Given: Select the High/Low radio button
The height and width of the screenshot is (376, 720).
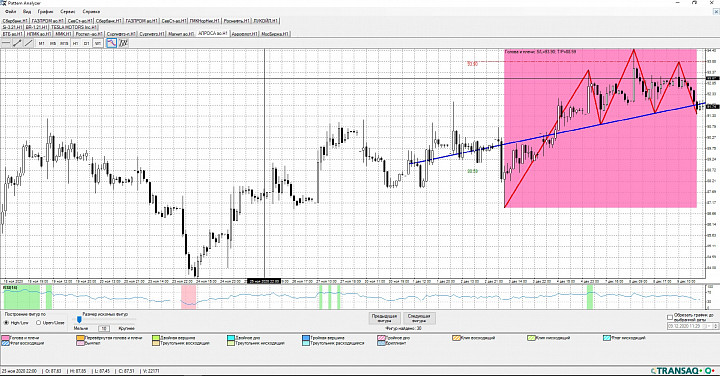Looking at the screenshot, I should [x=6, y=323].
